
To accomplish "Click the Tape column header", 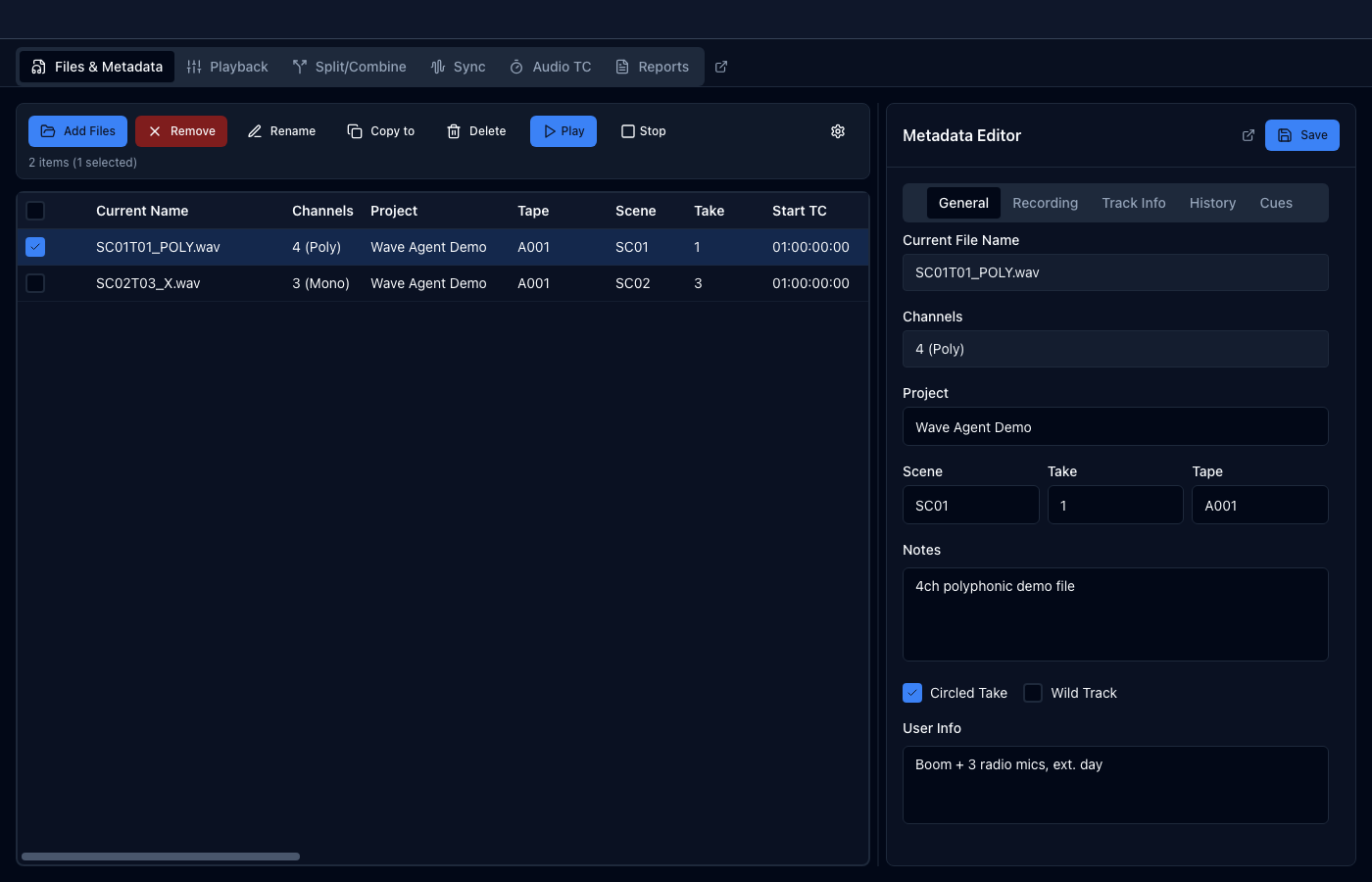I will (x=533, y=211).
